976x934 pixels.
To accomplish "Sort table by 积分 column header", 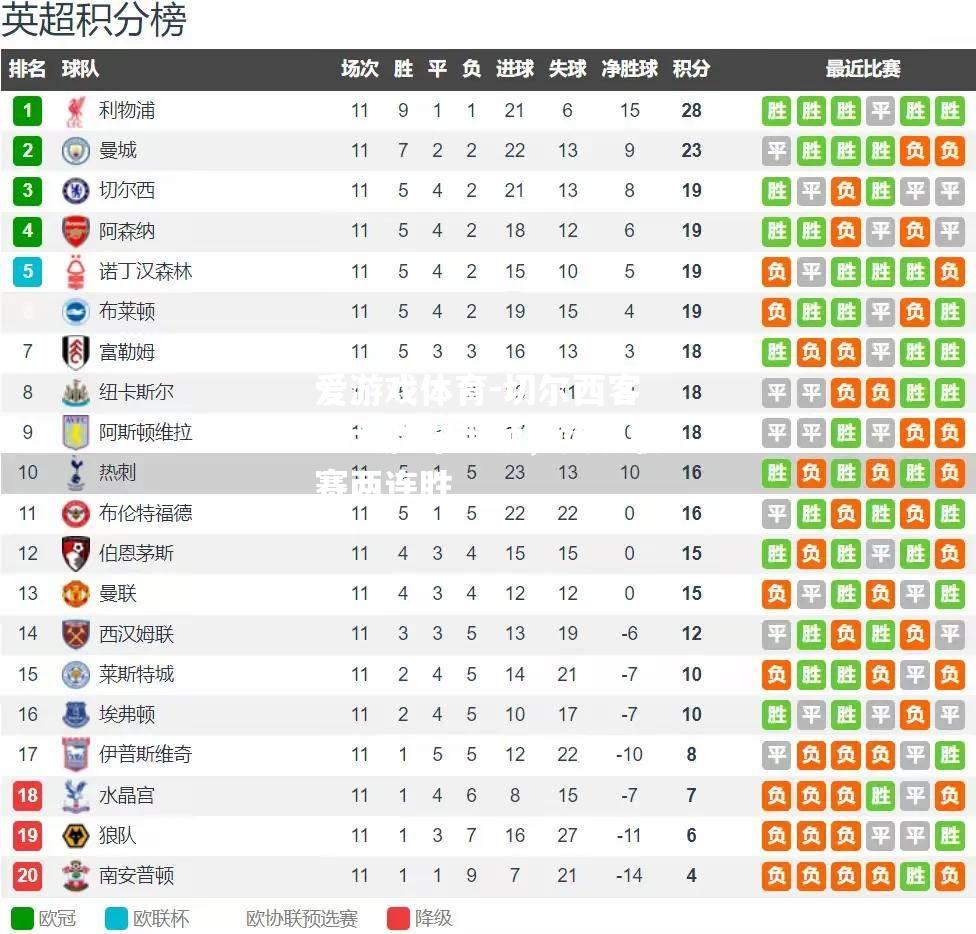I will point(691,68).
